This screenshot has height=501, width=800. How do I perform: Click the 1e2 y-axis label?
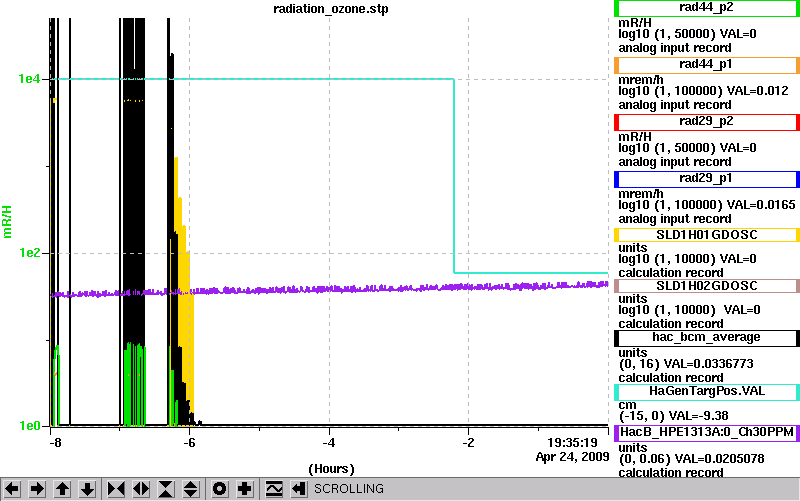29,253
